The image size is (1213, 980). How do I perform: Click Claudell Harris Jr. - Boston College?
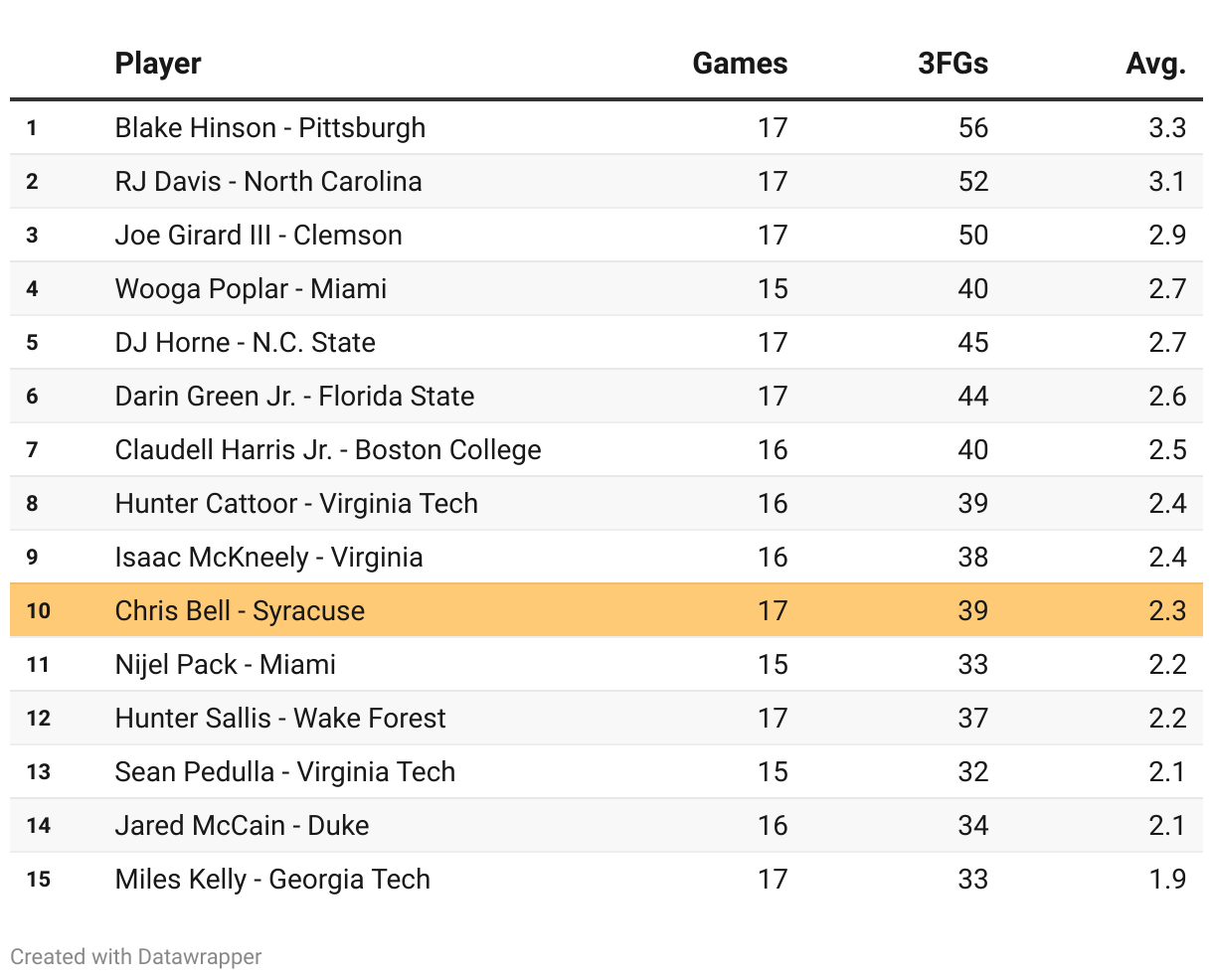(x=327, y=450)
